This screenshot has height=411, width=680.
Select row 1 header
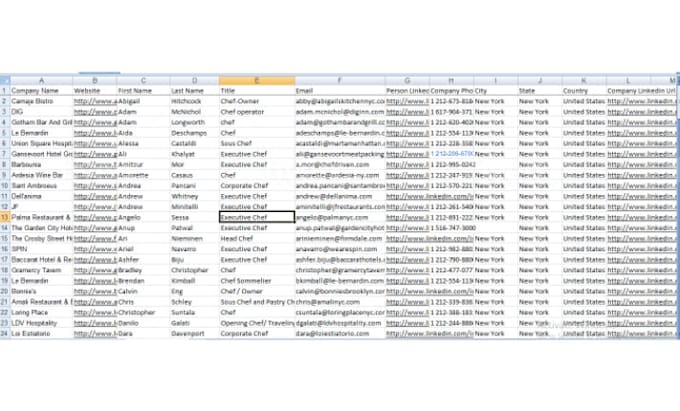5,91
